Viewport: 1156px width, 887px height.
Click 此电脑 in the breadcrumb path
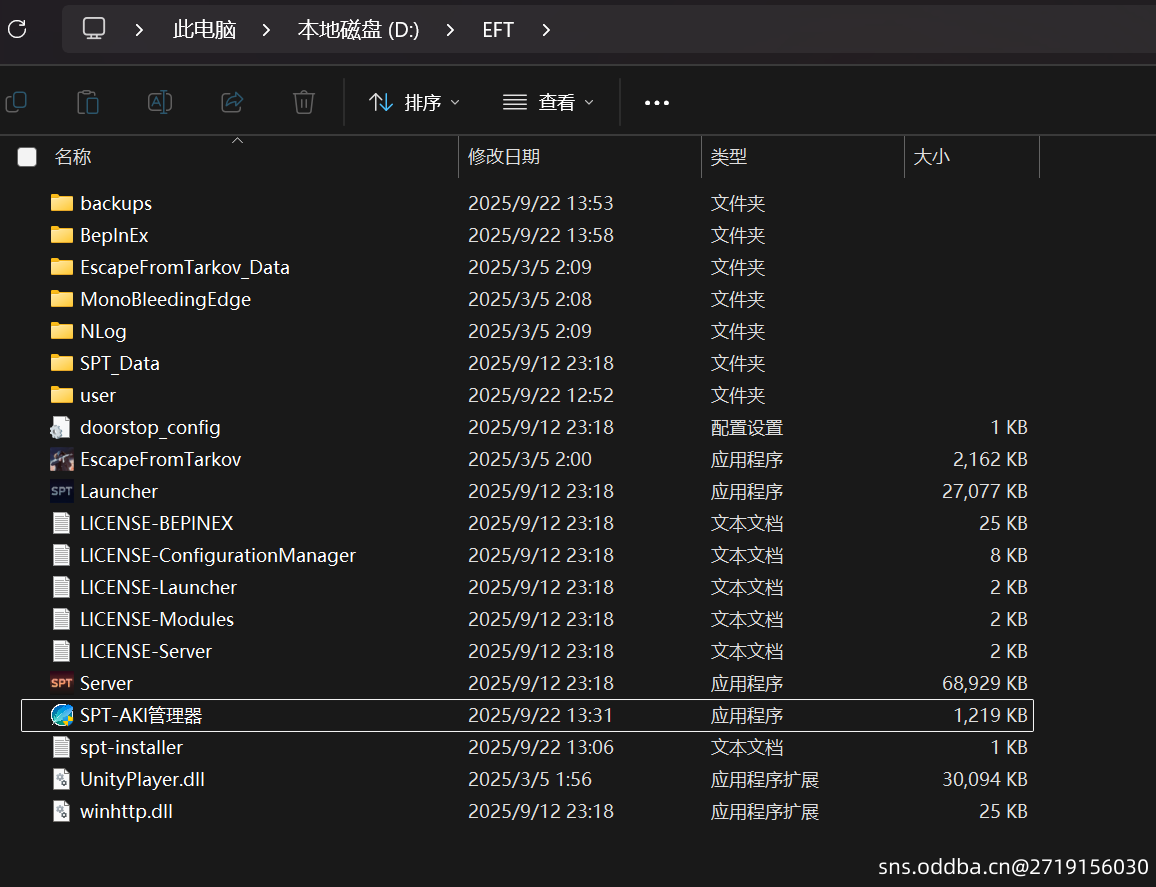tap(204, 29)
